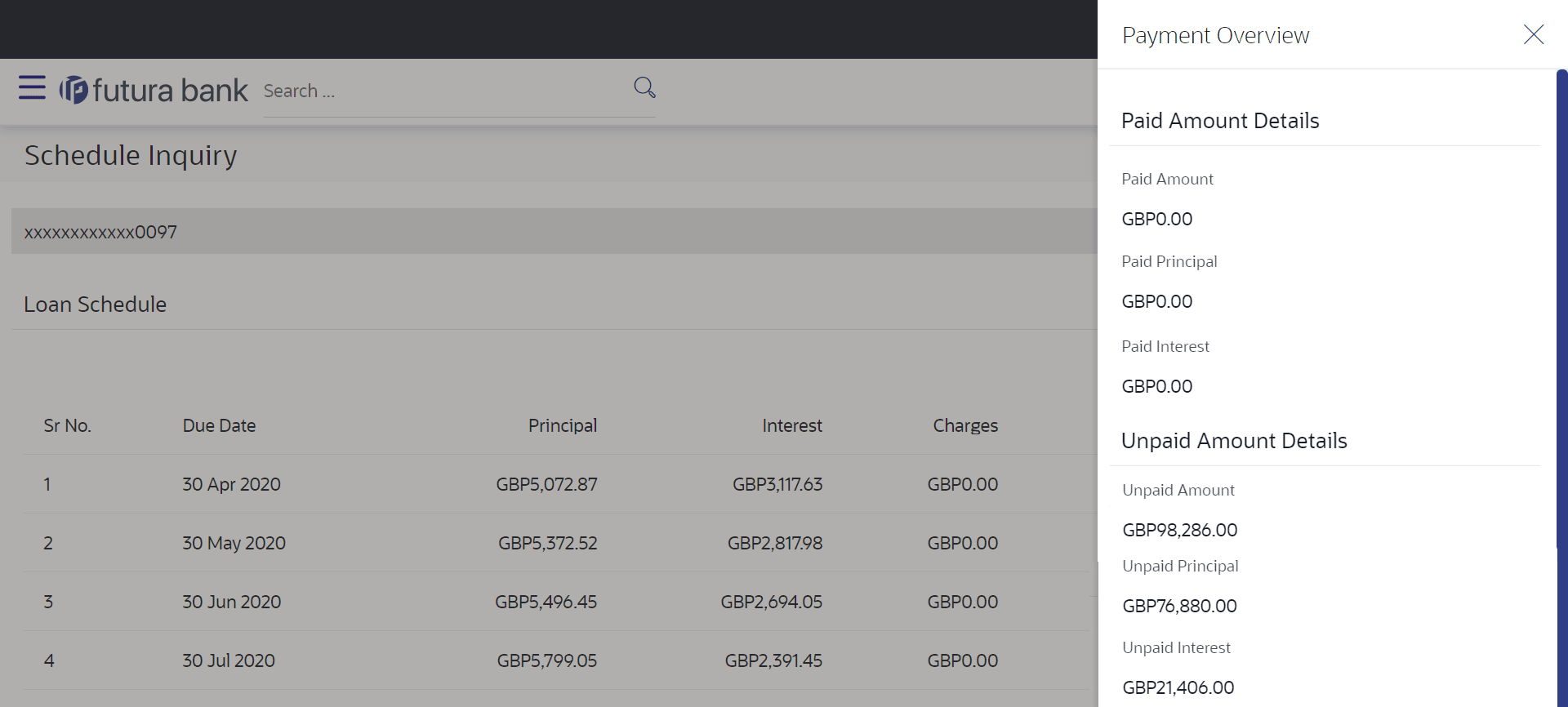Select account number ending 0097
The width and height of the screenshot is (1568, 707).
pyautogui.click(x=100, y=232)
